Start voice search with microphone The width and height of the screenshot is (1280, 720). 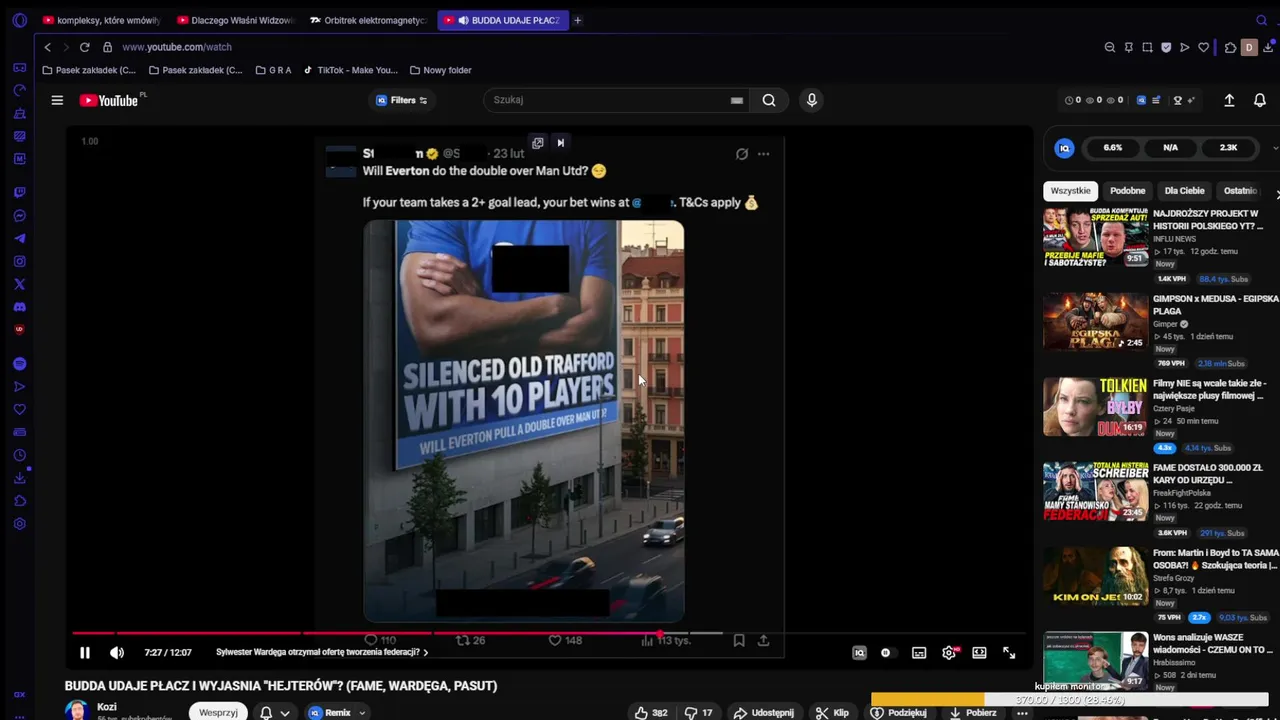point(812,100)
